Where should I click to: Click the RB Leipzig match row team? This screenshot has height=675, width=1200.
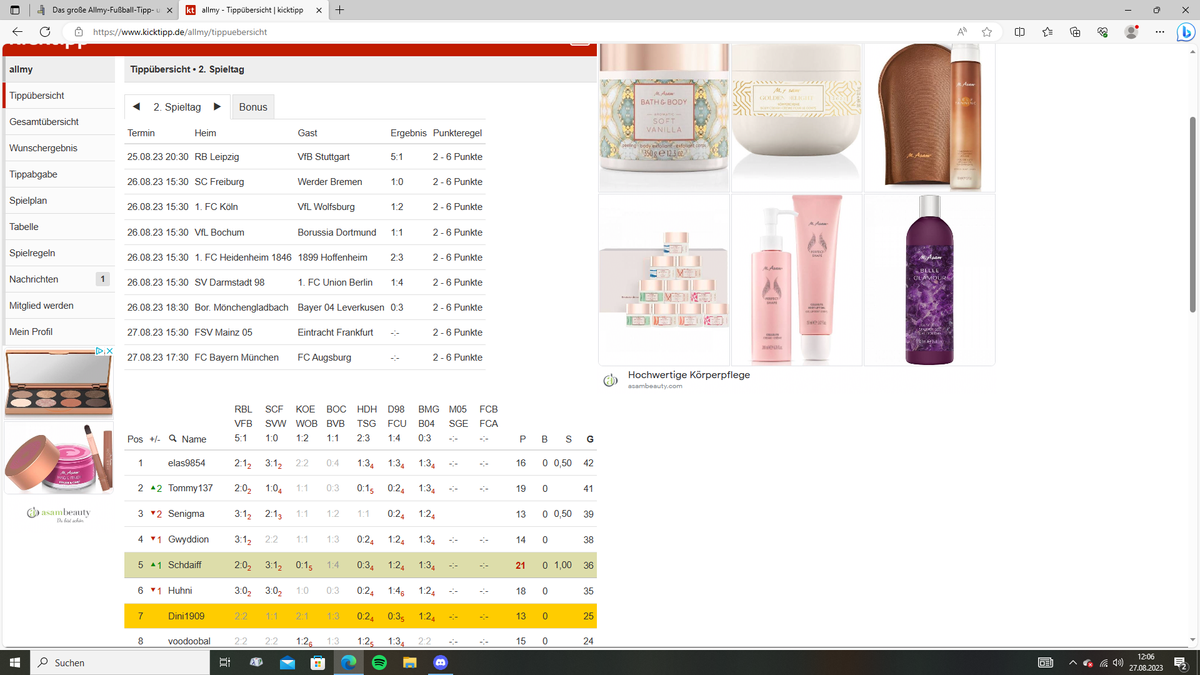(217, 157)
